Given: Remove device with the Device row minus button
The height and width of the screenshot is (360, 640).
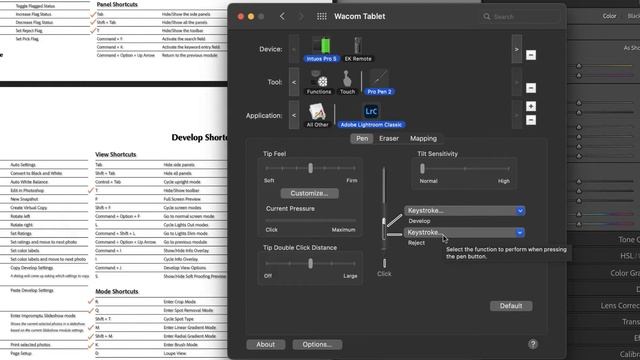Looking at the screenshot, I should (531, 55).
